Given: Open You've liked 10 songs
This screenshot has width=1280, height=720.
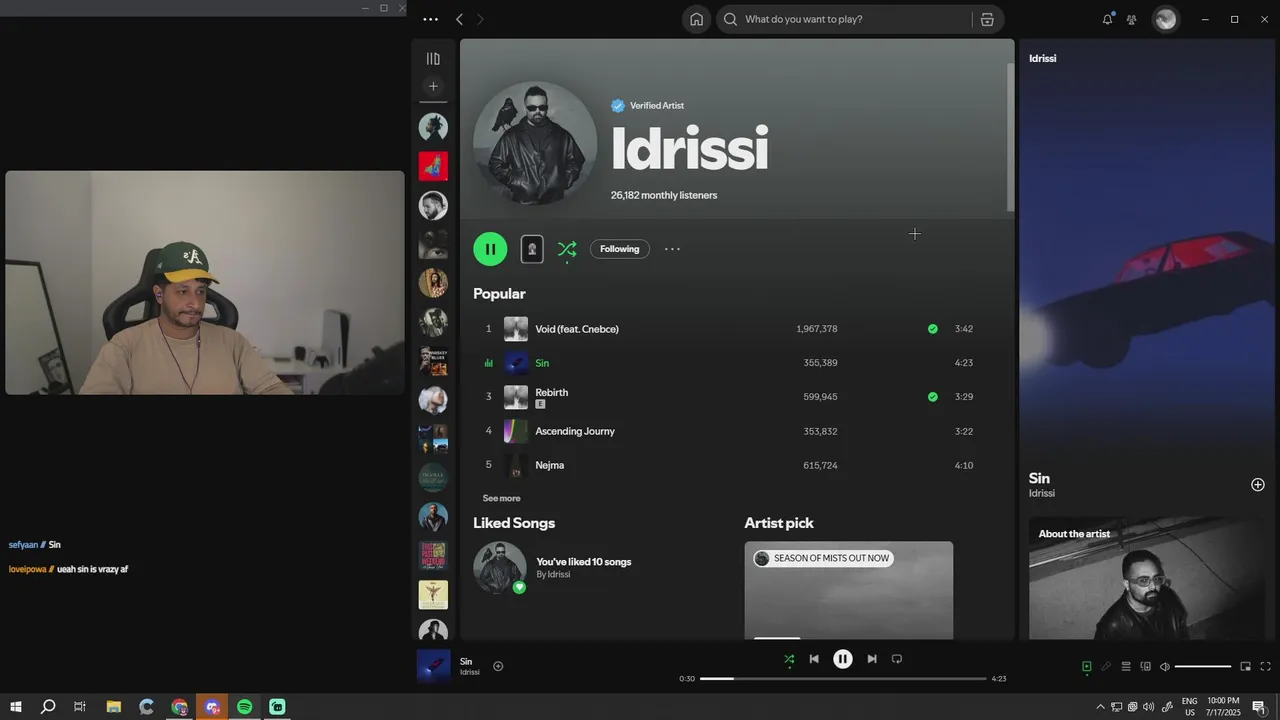Looking at the screenshot, I should click(584, 562).
